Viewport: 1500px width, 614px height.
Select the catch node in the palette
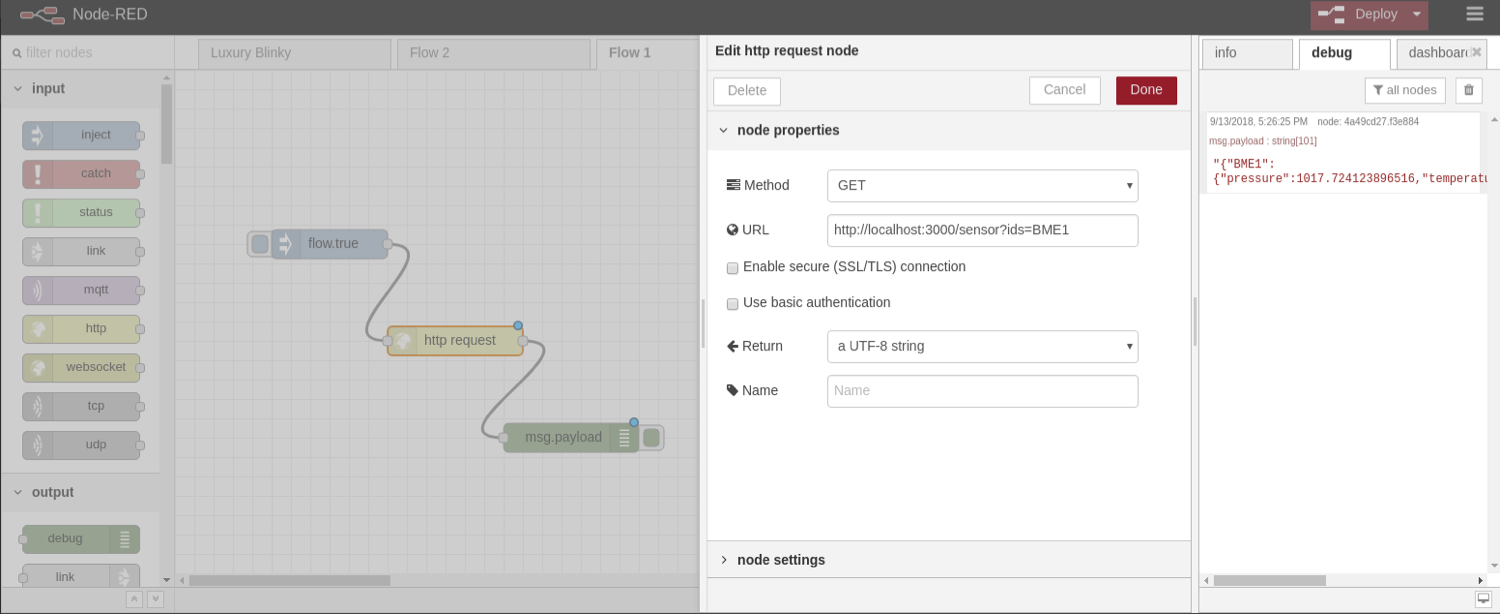click(x=81, y=174)
